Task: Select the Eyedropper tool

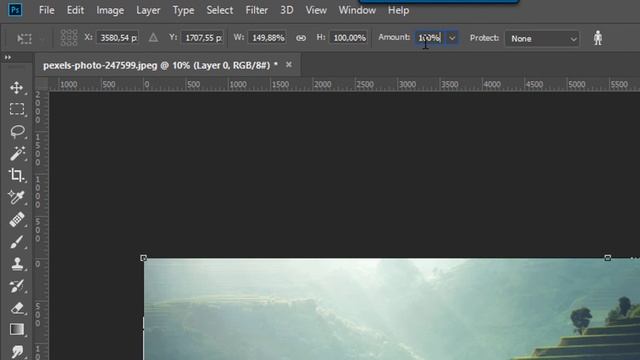Action: pyautogui.click(x=17, y=198)
